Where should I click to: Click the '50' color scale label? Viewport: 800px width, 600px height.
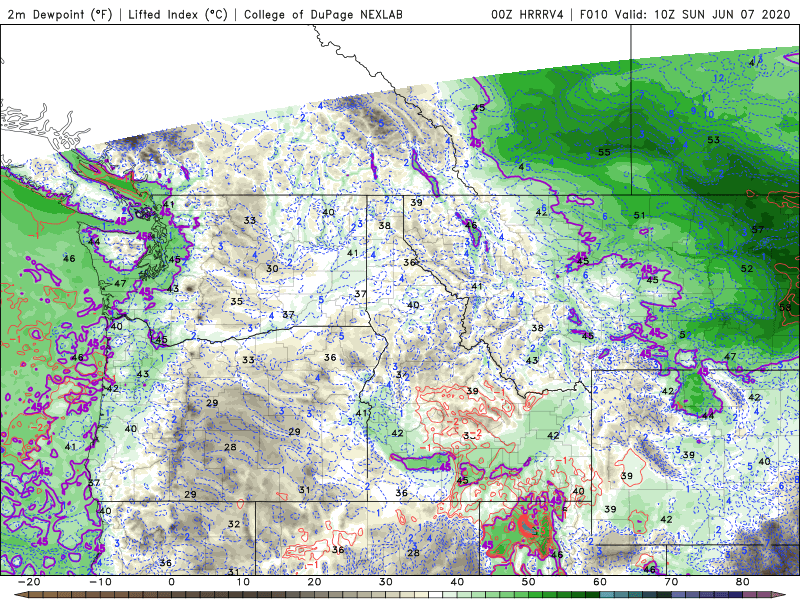(x=529, y=582)
